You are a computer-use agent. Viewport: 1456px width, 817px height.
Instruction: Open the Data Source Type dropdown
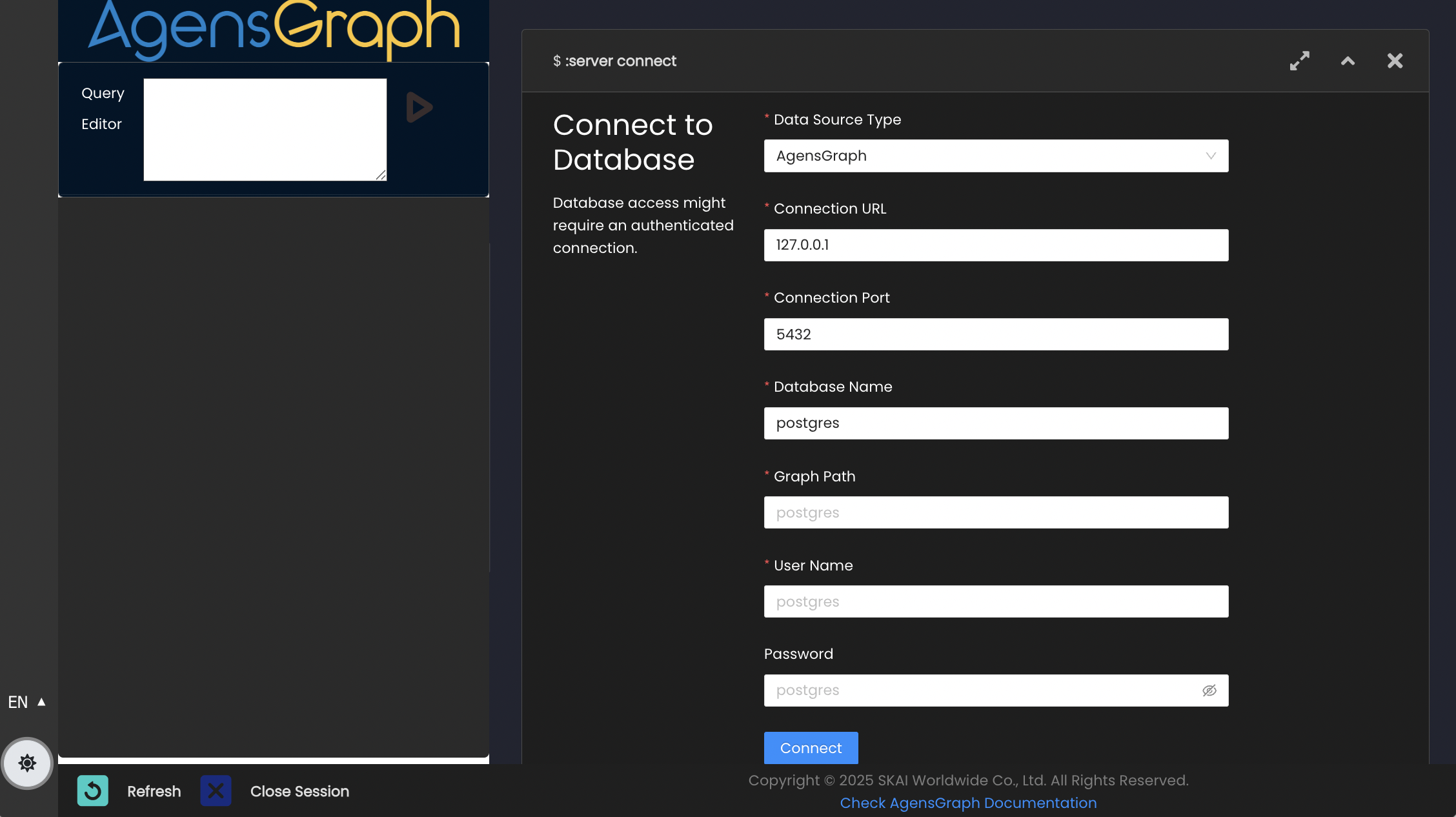pos(996,156)
